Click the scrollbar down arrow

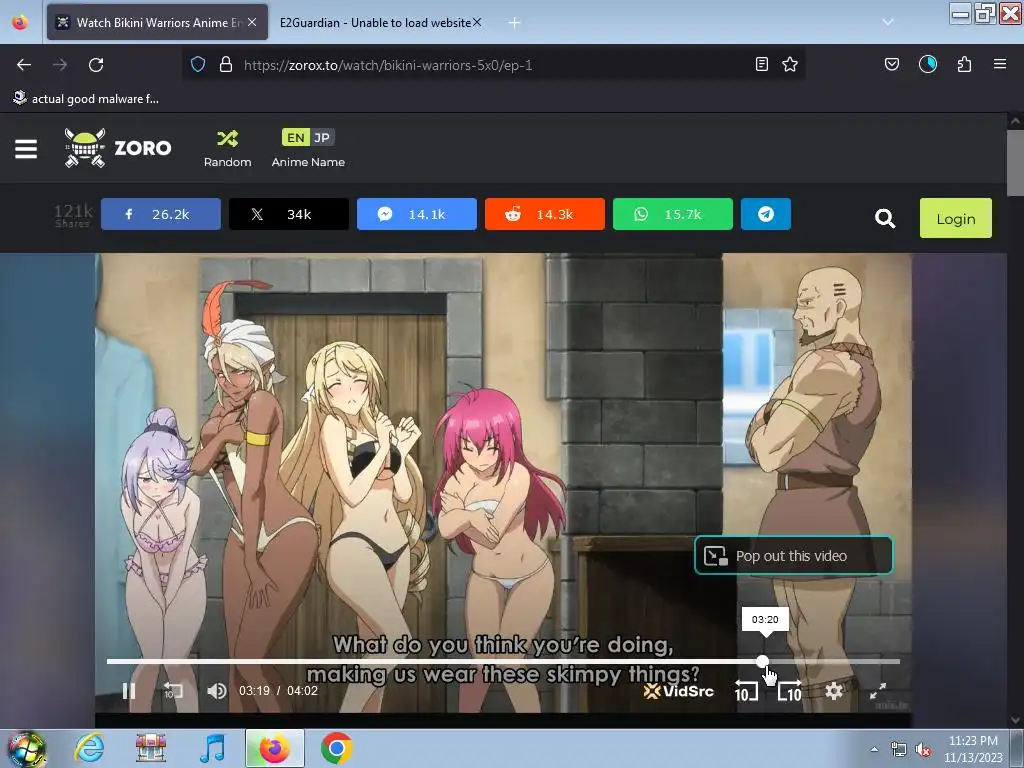point(1015,720)
